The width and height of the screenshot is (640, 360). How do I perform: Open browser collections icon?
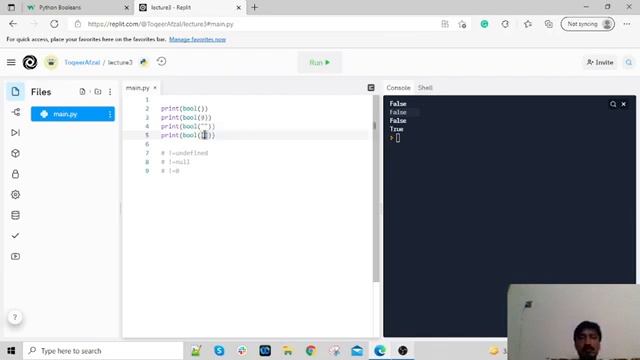click(x=549, y=24)
